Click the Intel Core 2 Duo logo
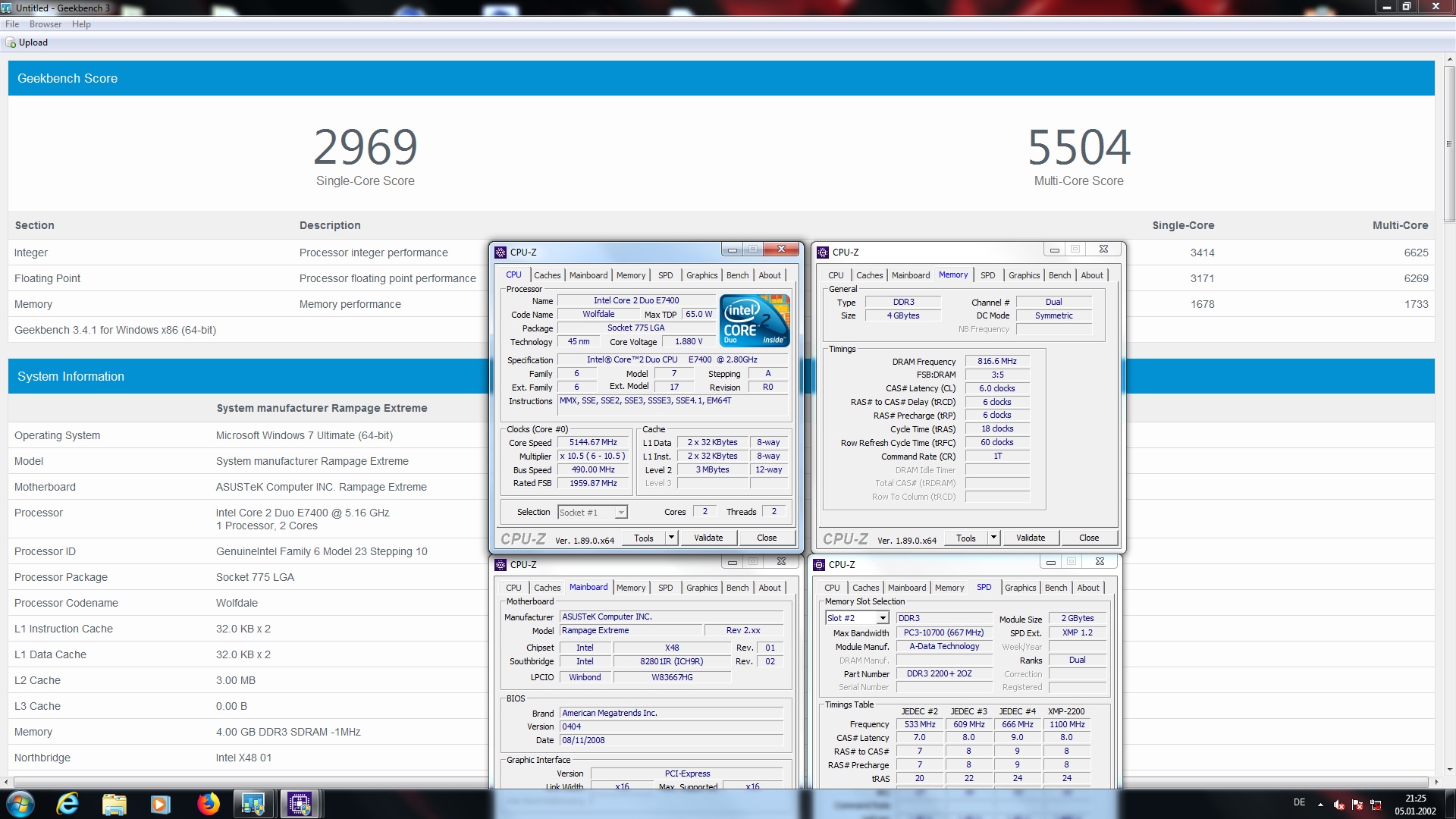 point(755,322)
